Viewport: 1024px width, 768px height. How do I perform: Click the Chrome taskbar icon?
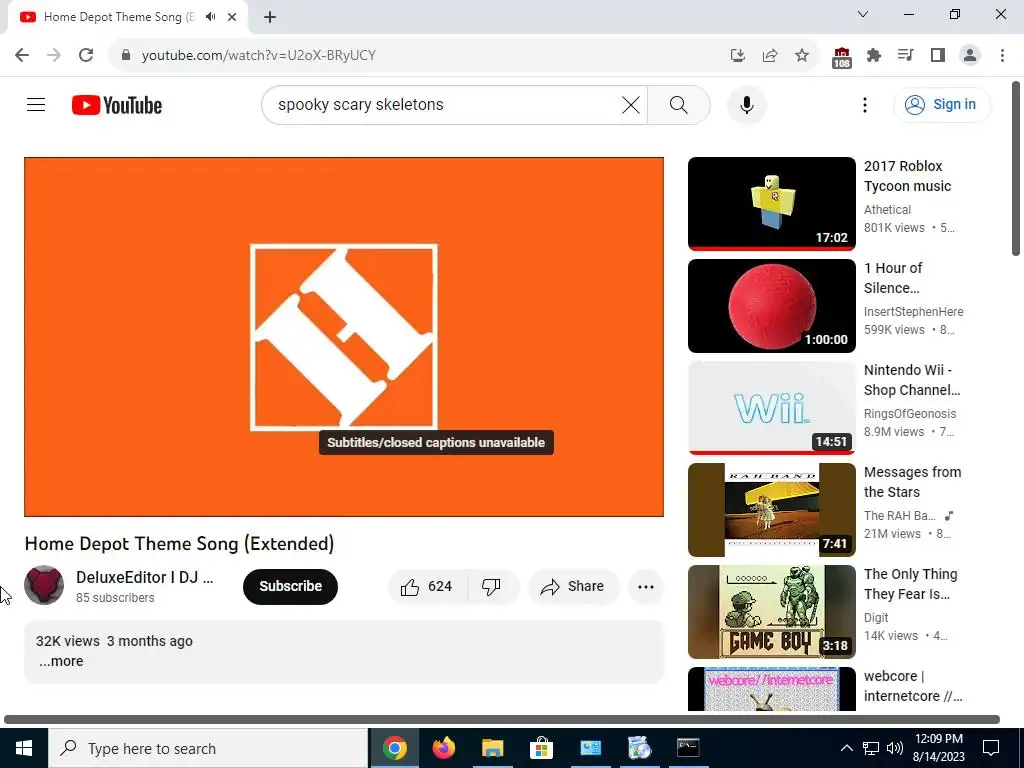394,748
